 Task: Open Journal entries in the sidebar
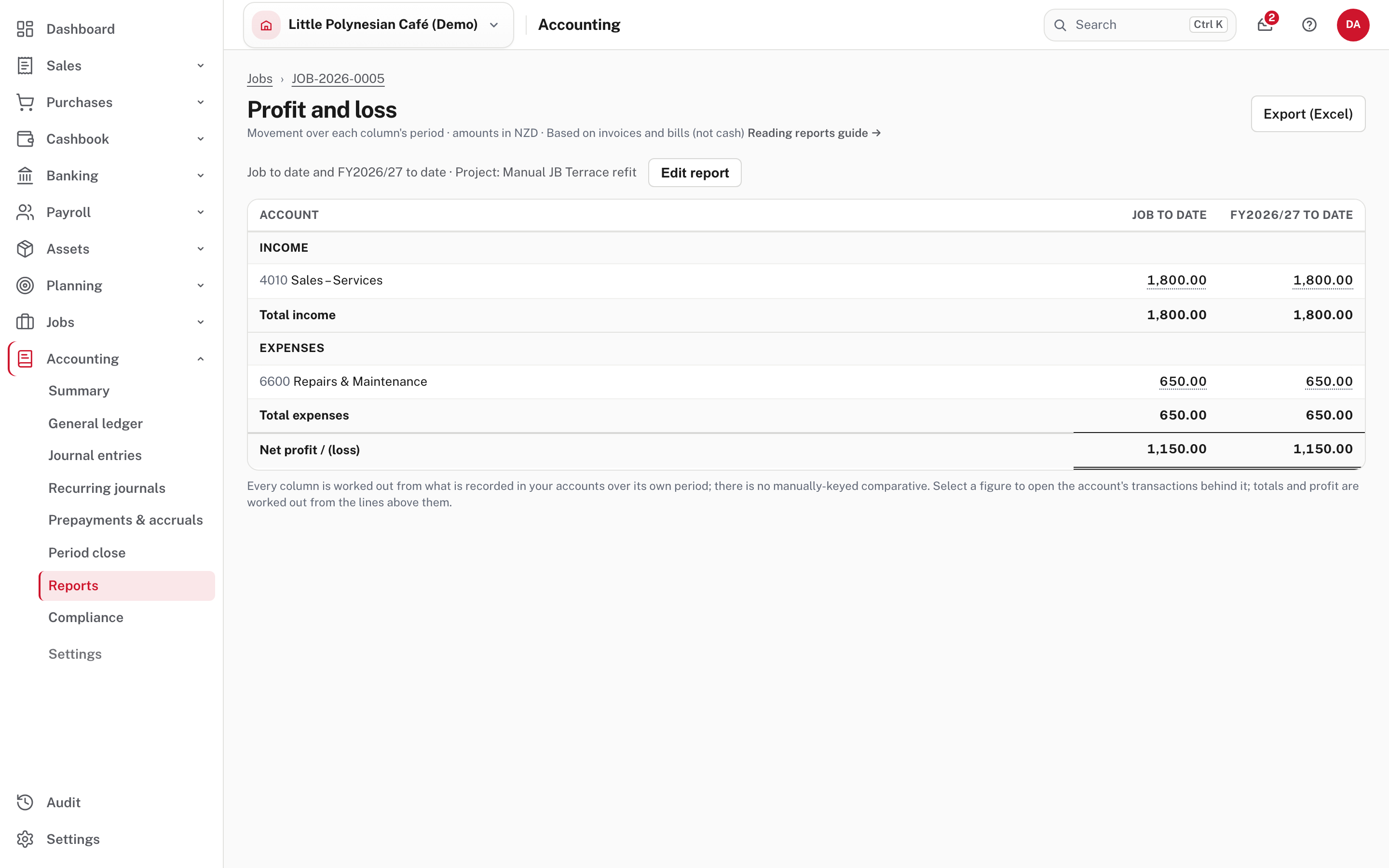point(95,455)
